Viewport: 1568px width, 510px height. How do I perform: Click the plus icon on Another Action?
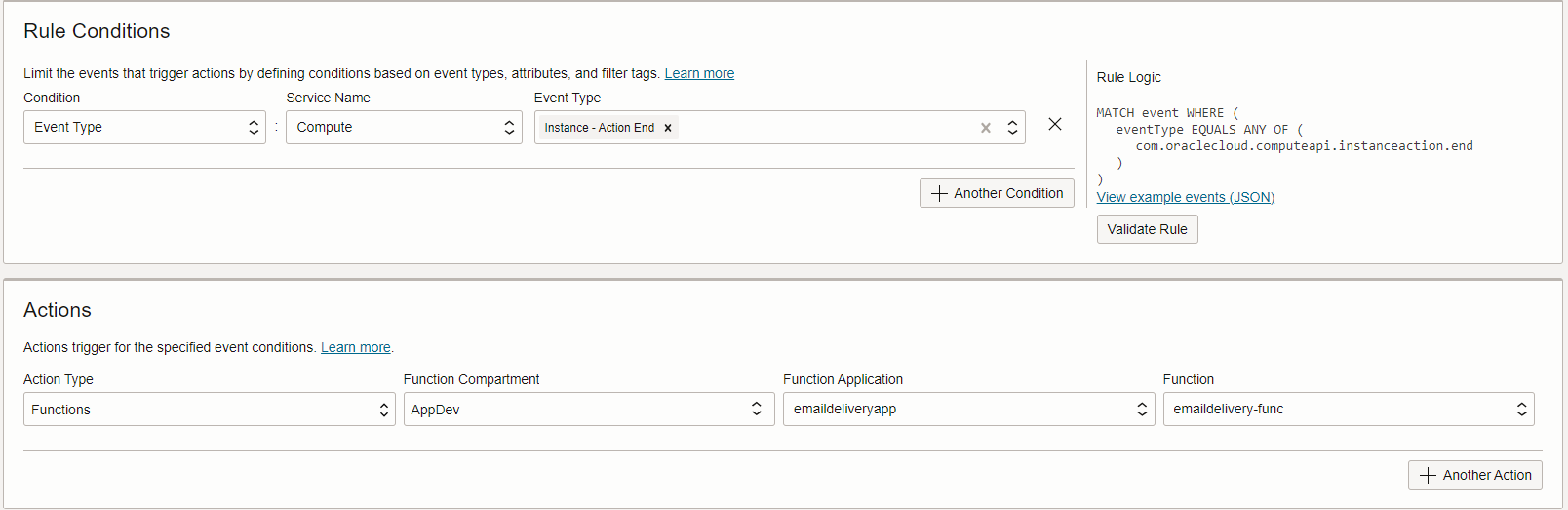[x=1429, y=475]
